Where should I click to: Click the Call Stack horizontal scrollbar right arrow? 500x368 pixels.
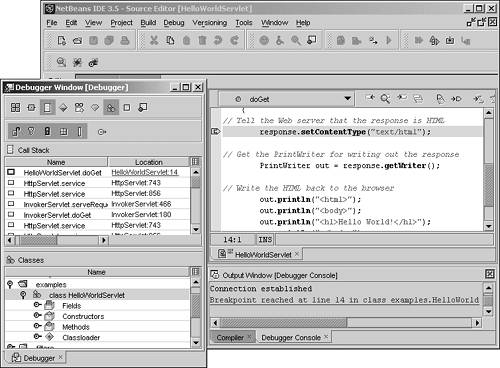point(104,240)
